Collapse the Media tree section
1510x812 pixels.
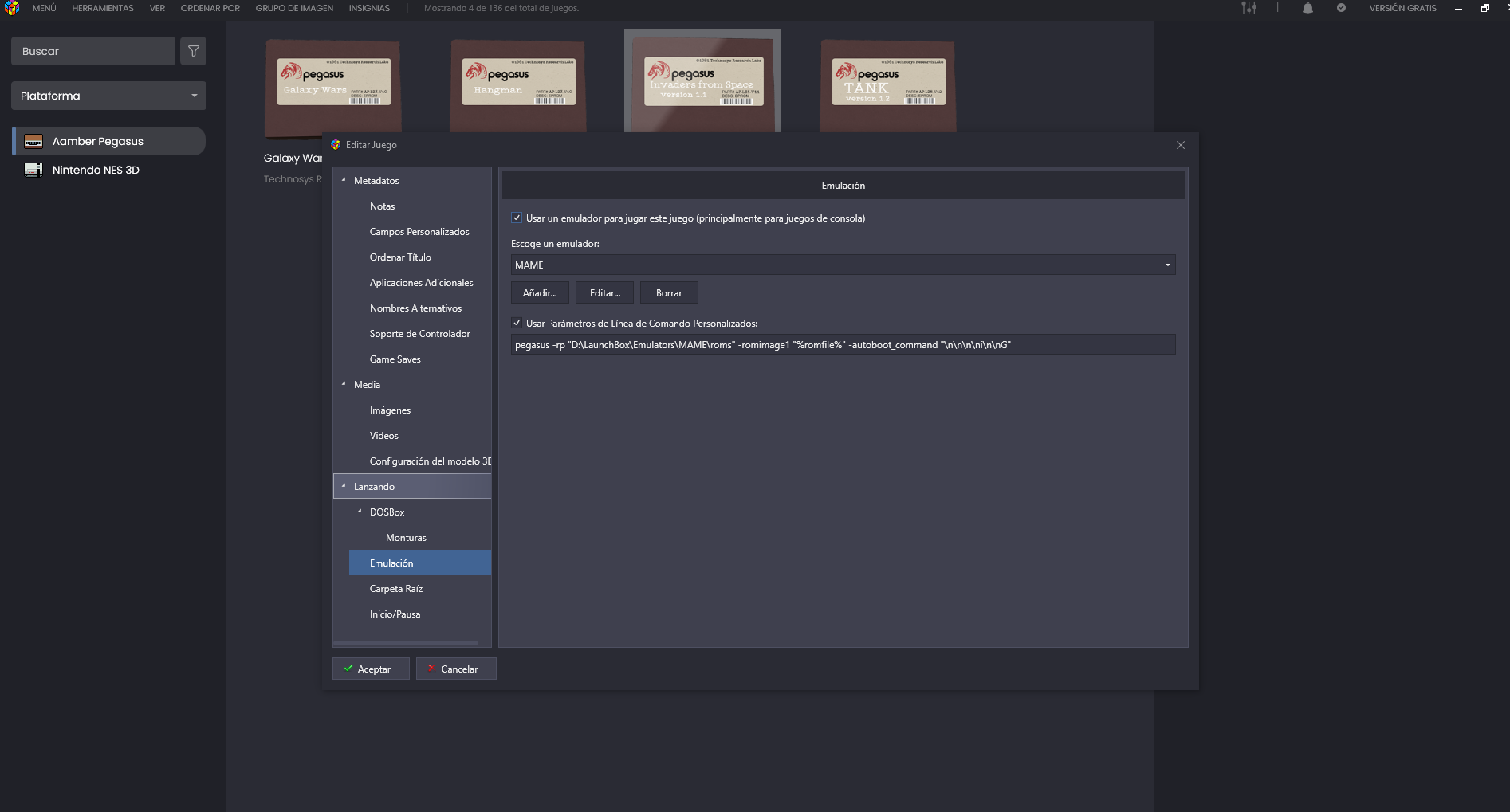(344, 384)
